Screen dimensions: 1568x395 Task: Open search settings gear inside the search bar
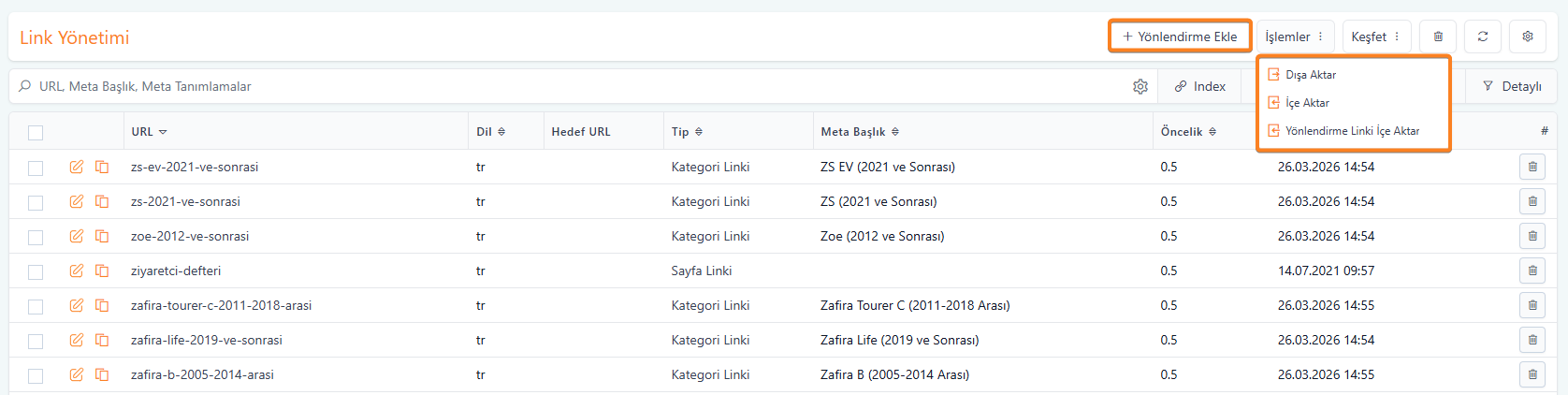pos(1140,86)
